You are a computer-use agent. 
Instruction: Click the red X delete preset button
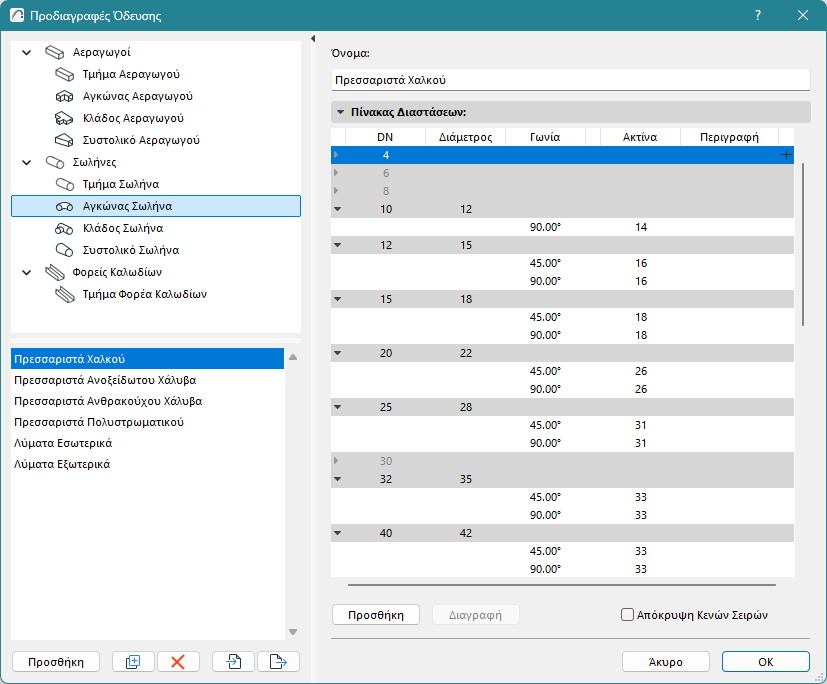point(178,661)
